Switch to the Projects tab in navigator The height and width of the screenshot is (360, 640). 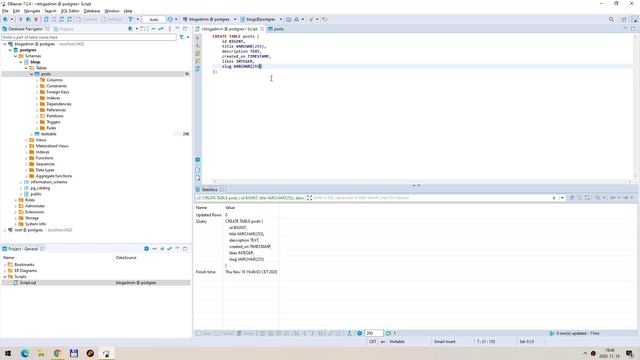click(63, 29)
